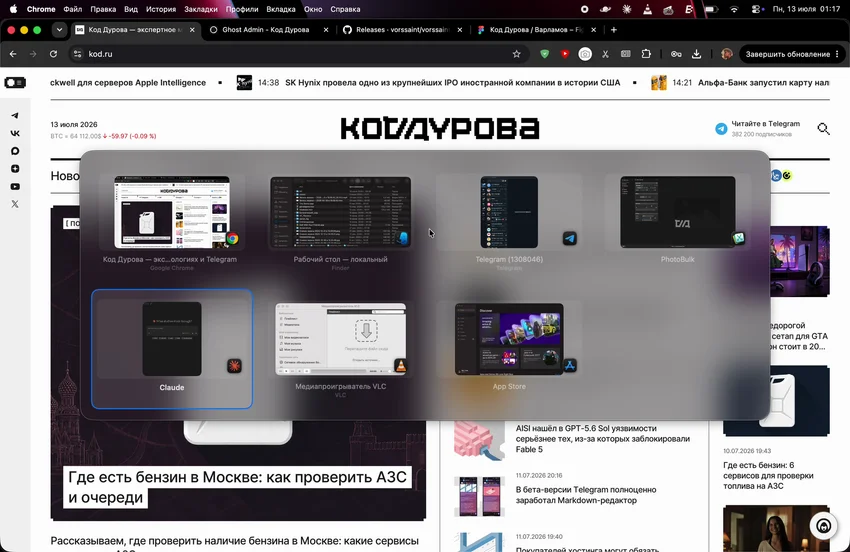The width and height of the screenshot is (850, 552).
Task: Switch to the Releases vorssaint GitHub tab
Action: click(402, 30)
